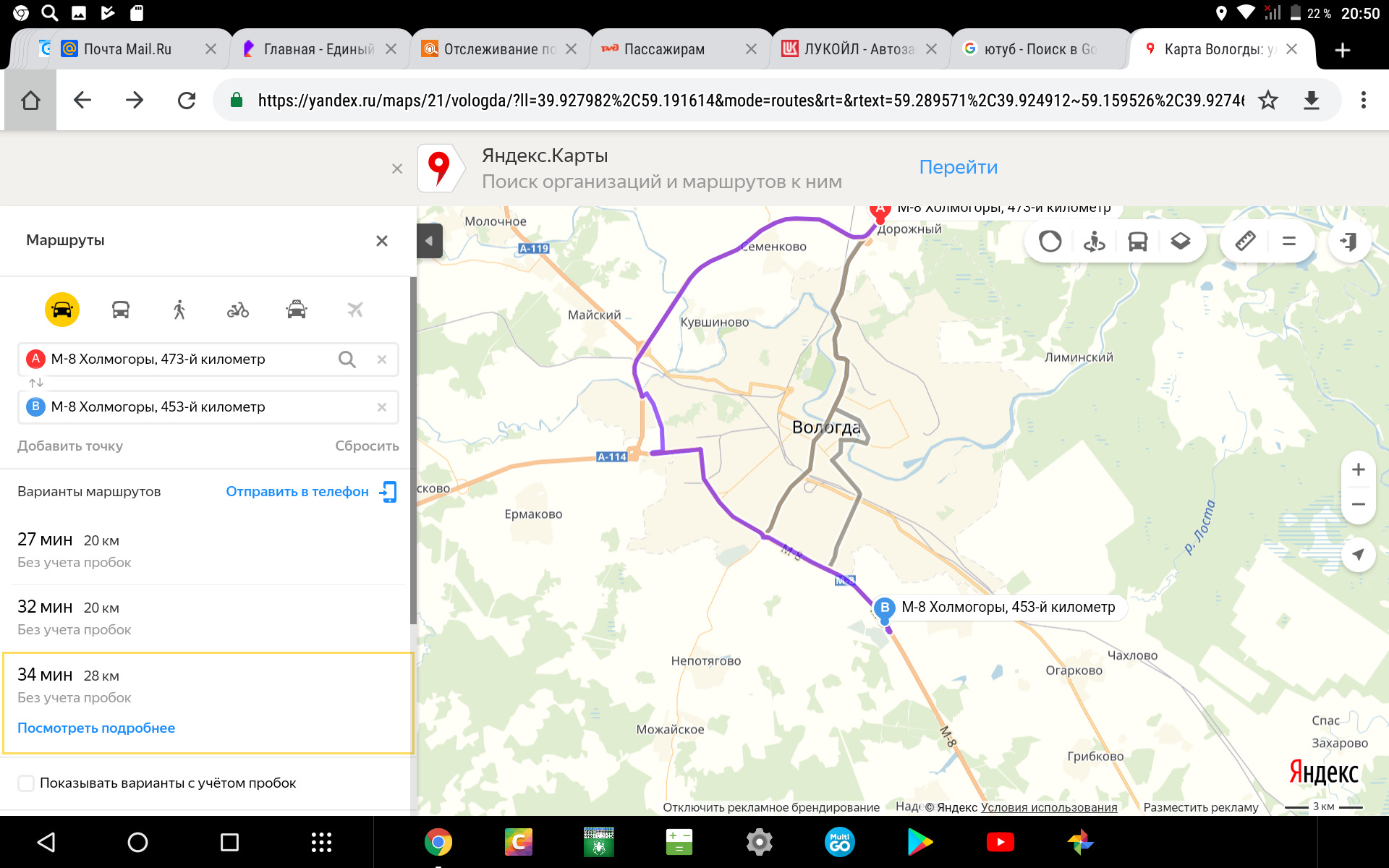This screenshot has height=868, width=1389.
Task: Toggle moving transport bus layer
Action: click(x=1138, y=241)
